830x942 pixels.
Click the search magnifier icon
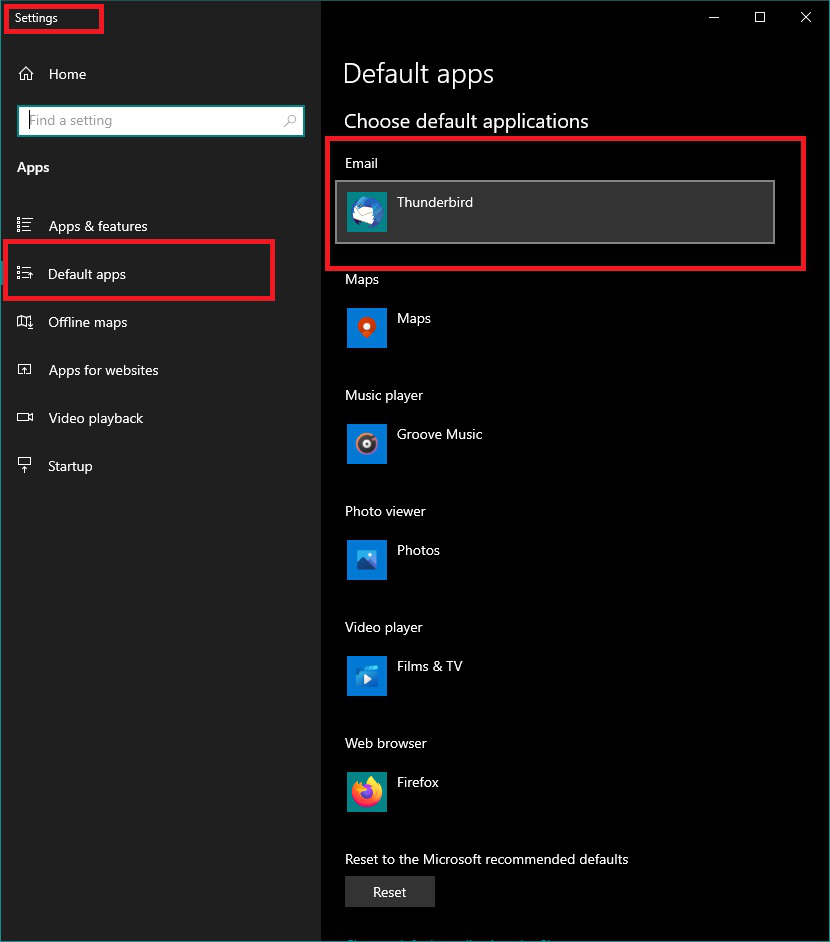pos(291,121)
